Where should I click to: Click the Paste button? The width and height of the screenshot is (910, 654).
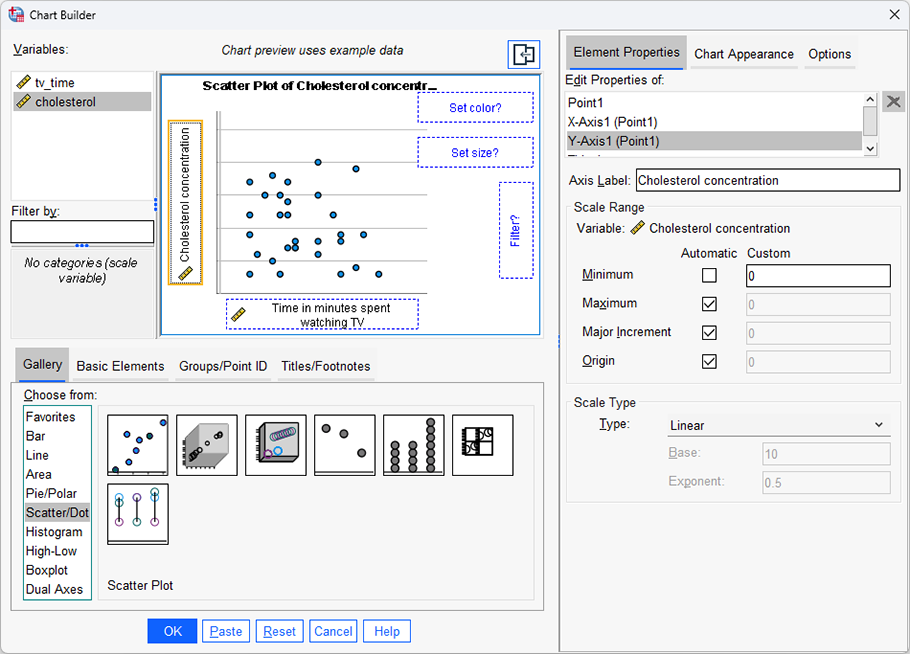click(226, 631)
